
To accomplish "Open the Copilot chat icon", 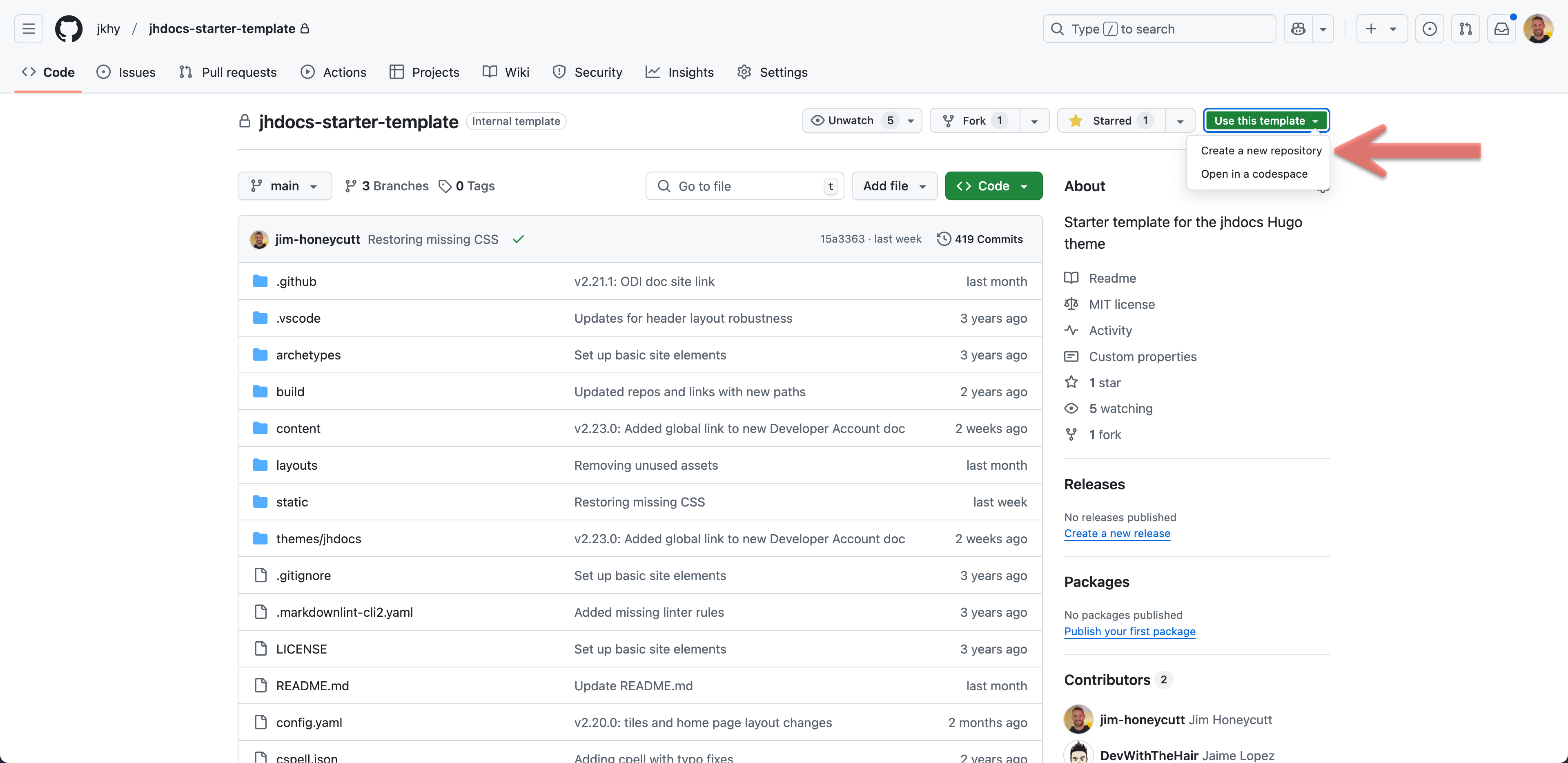I will [x=1298, y=29].
